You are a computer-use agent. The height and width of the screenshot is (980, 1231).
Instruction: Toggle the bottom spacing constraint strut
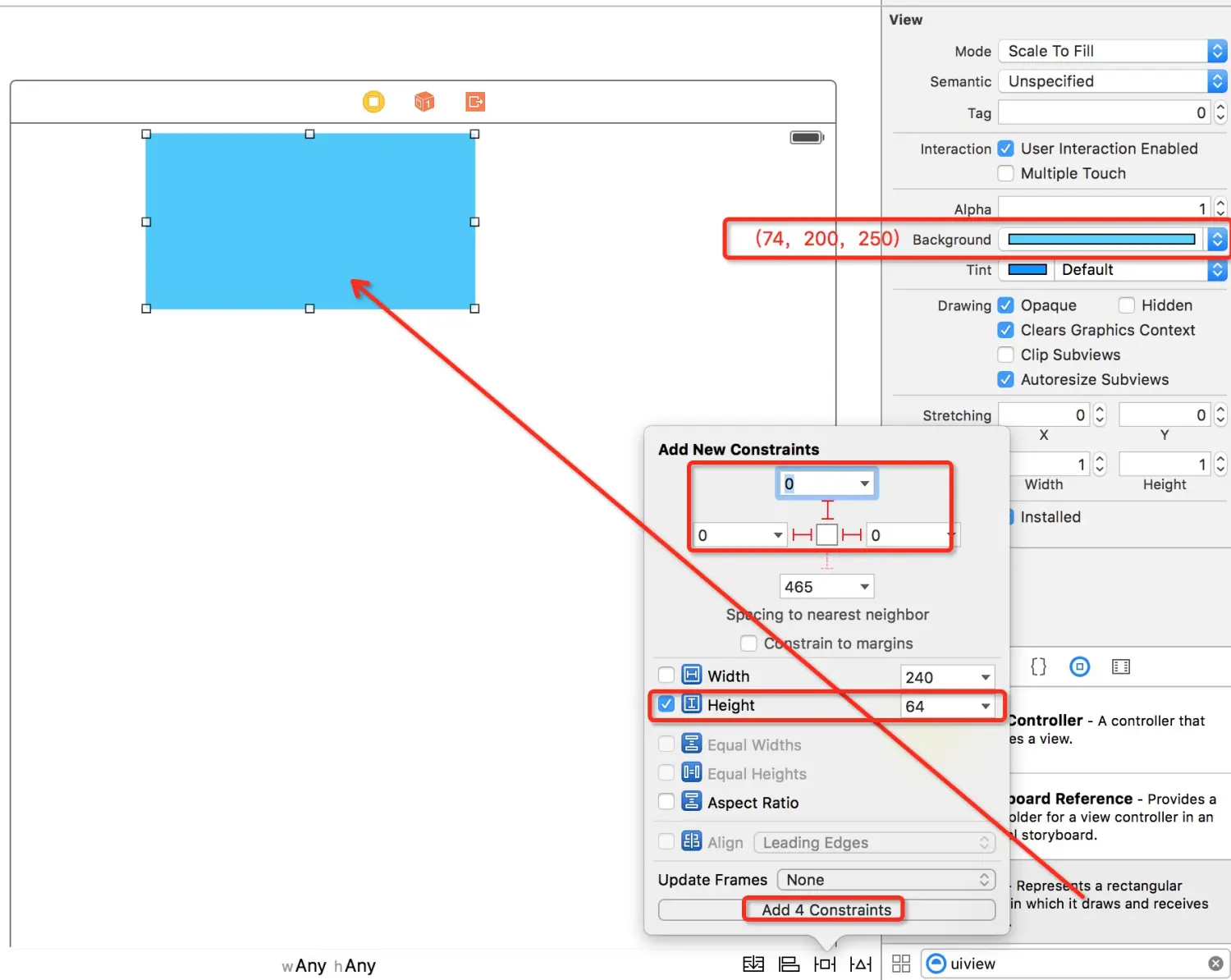click(827, 561)
